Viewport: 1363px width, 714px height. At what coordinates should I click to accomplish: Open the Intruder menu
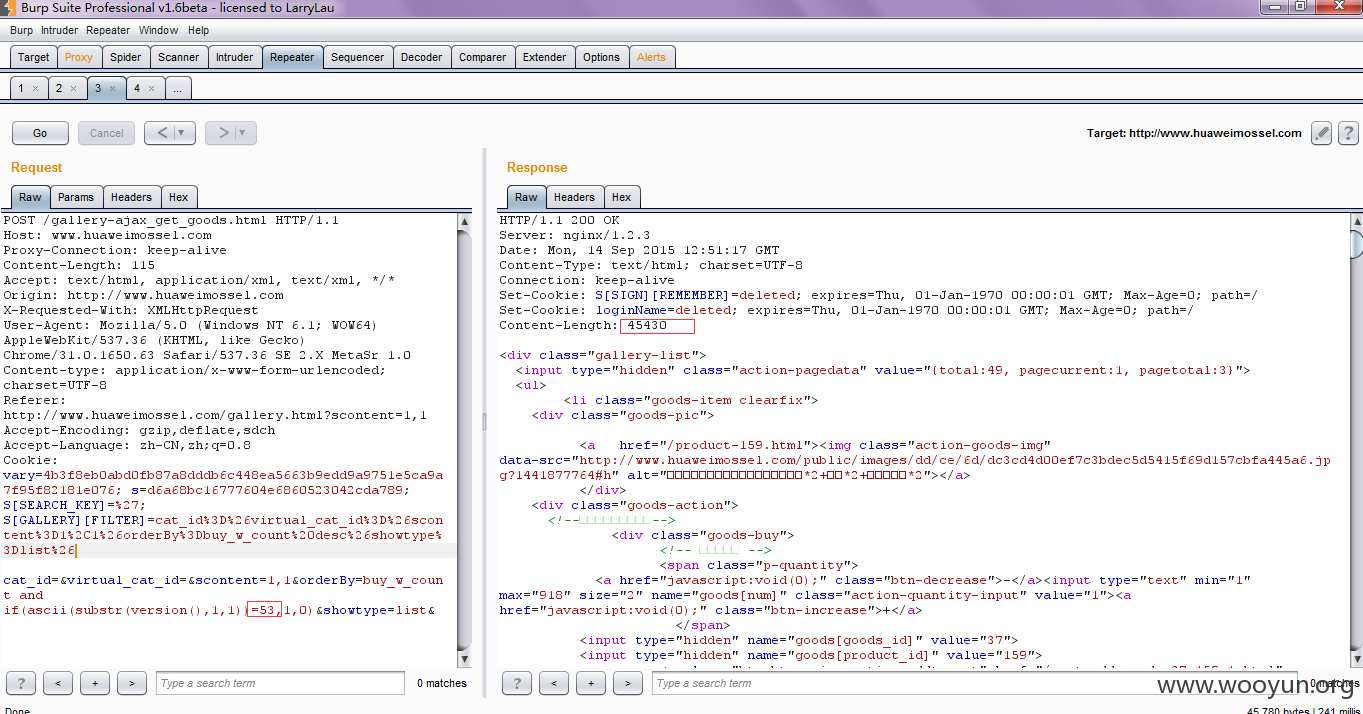pyautogui.click(x=59, y=30)
